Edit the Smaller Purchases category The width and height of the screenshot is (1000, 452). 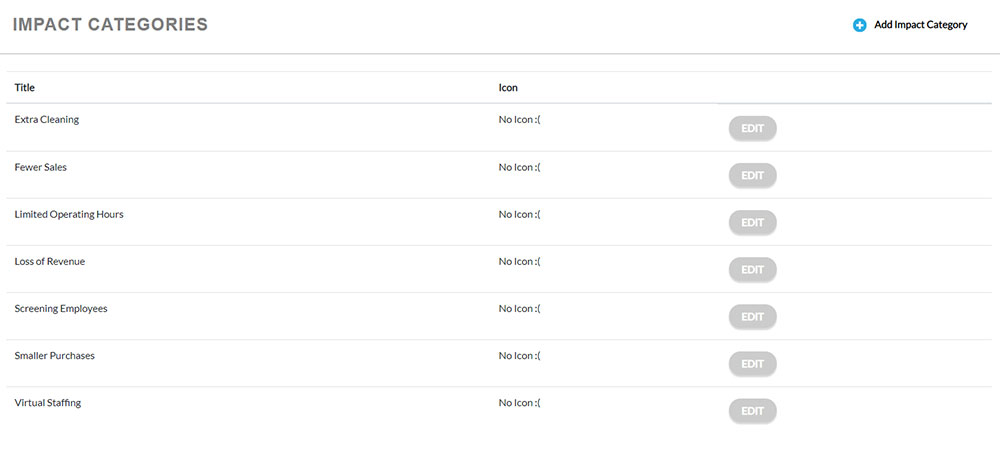tap(752, 364)
